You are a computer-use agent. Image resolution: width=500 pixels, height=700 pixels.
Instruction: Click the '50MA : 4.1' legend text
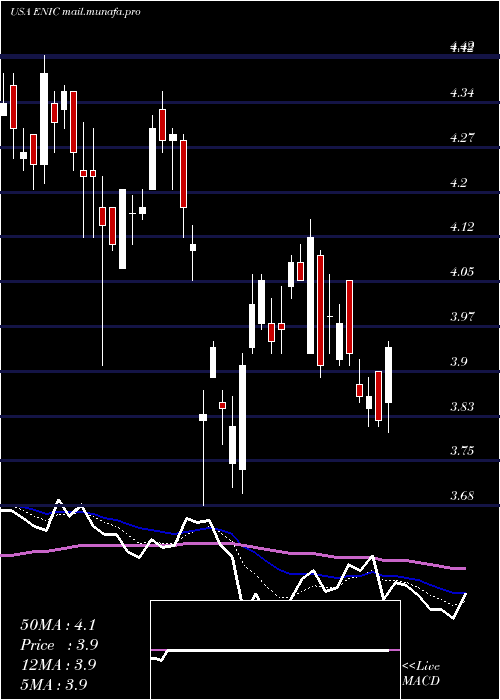point(58,625)
